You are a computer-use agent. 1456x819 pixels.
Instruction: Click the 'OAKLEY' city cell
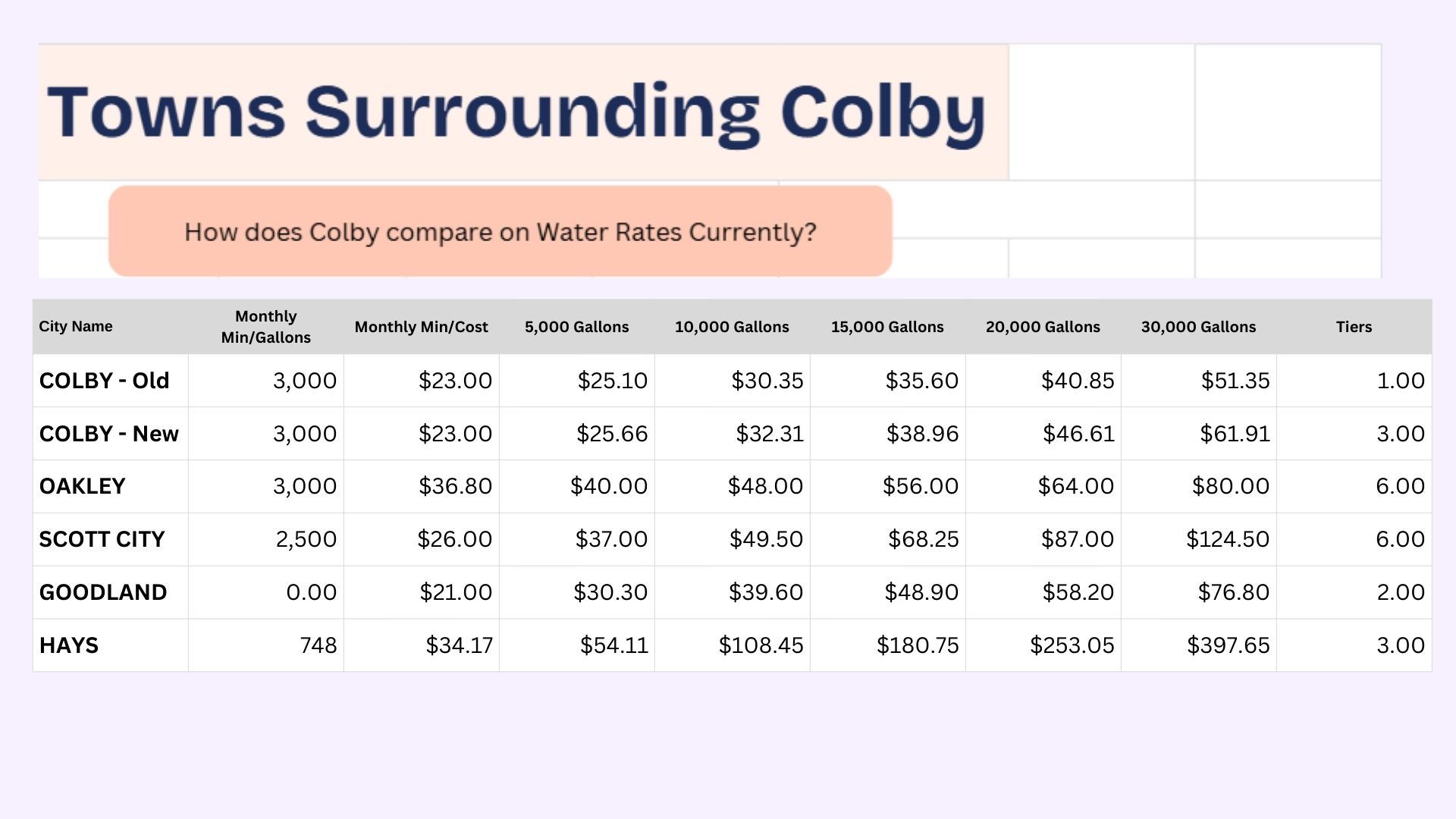82,486
